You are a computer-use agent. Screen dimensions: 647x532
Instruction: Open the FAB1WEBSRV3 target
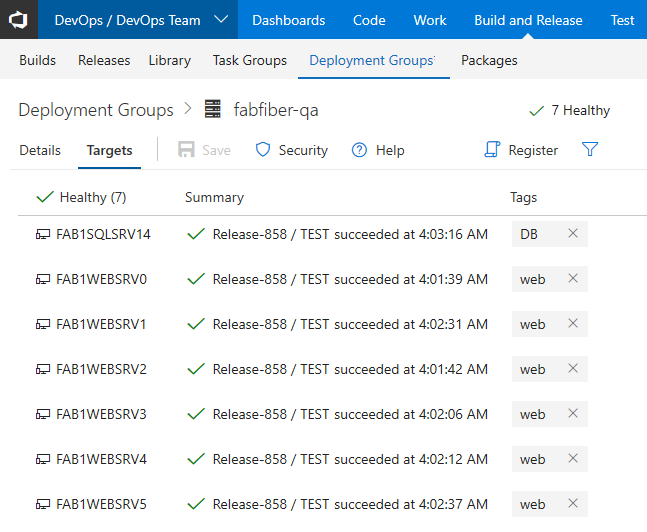click(102, 414)
